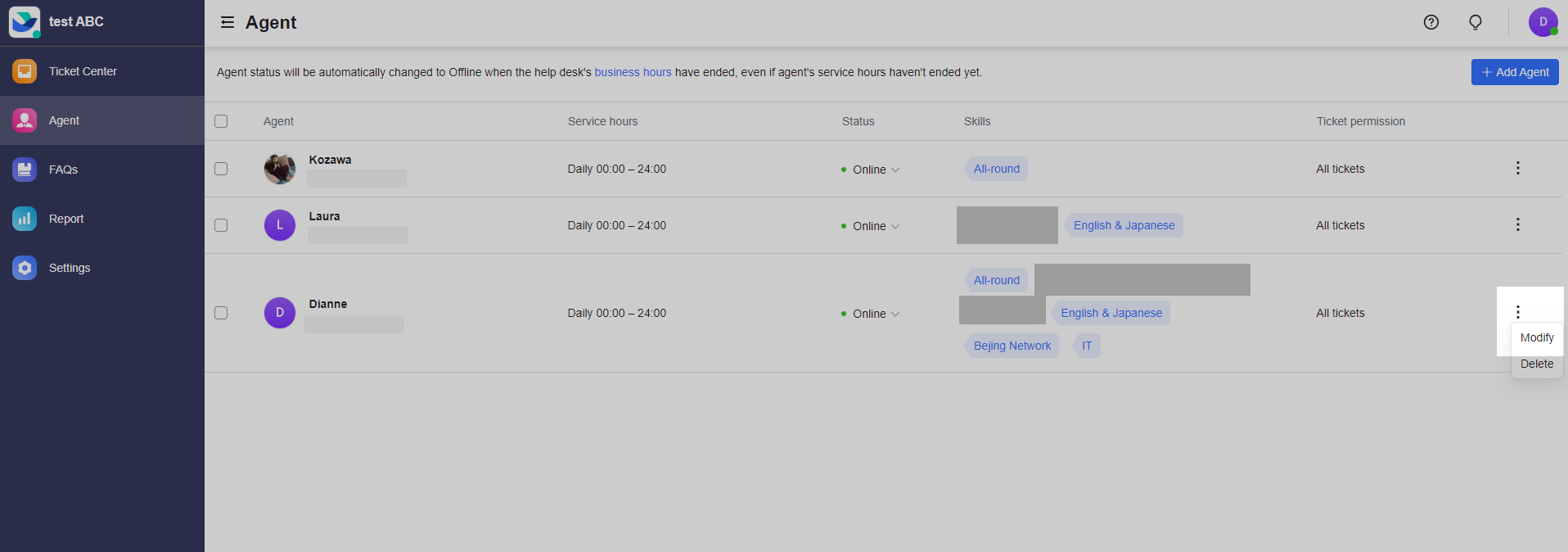The width and height of the screenshot is (1568, 552).
Task: Expand the Online status dropdown for Dianne
Action: (x=871, y=314)
